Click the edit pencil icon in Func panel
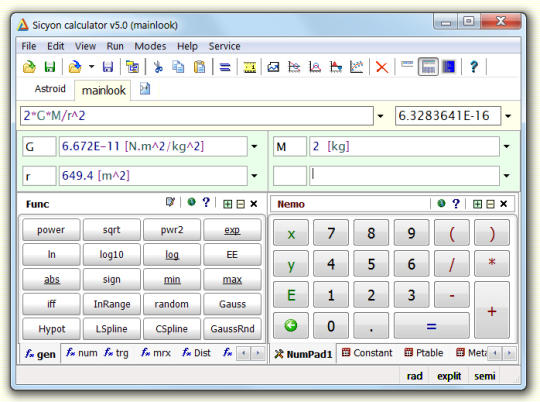 tap(170, 202)
